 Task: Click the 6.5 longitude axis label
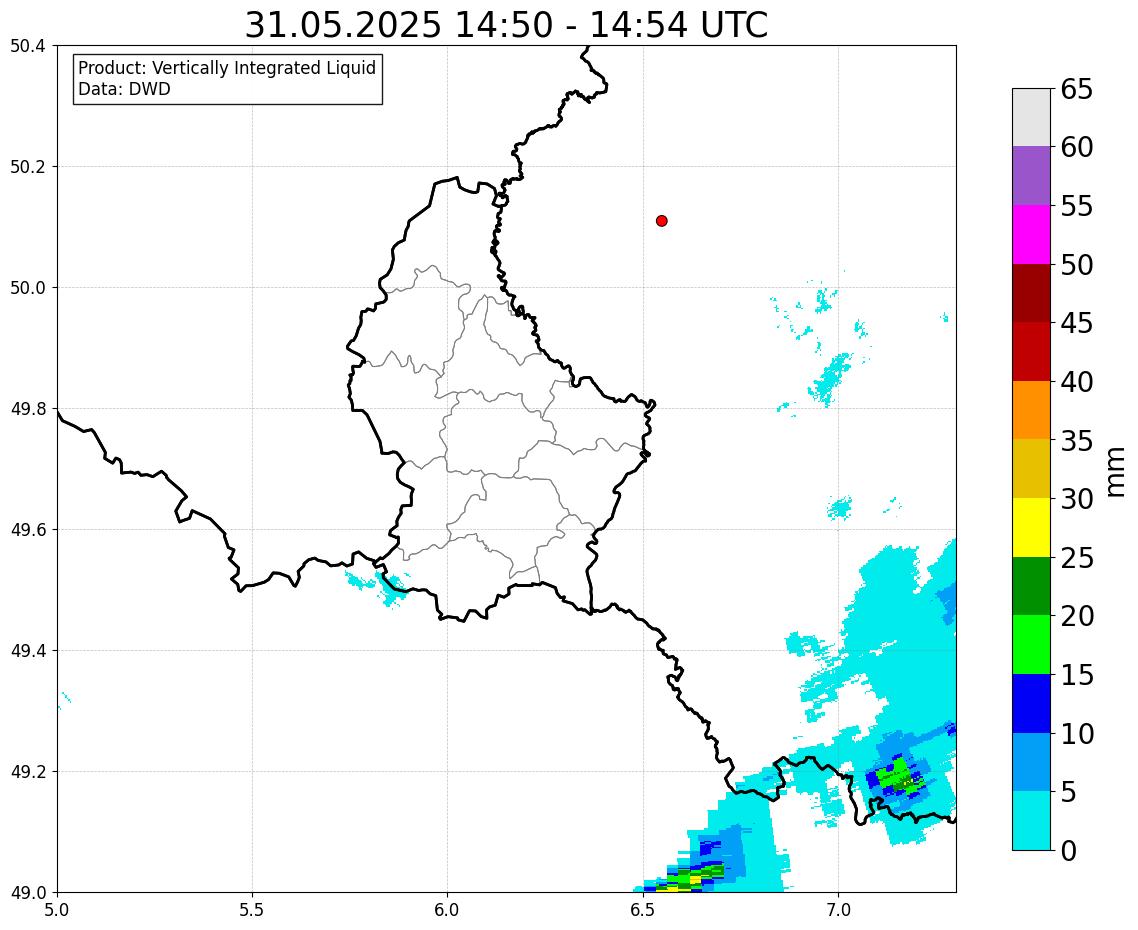tap(642, 910)
